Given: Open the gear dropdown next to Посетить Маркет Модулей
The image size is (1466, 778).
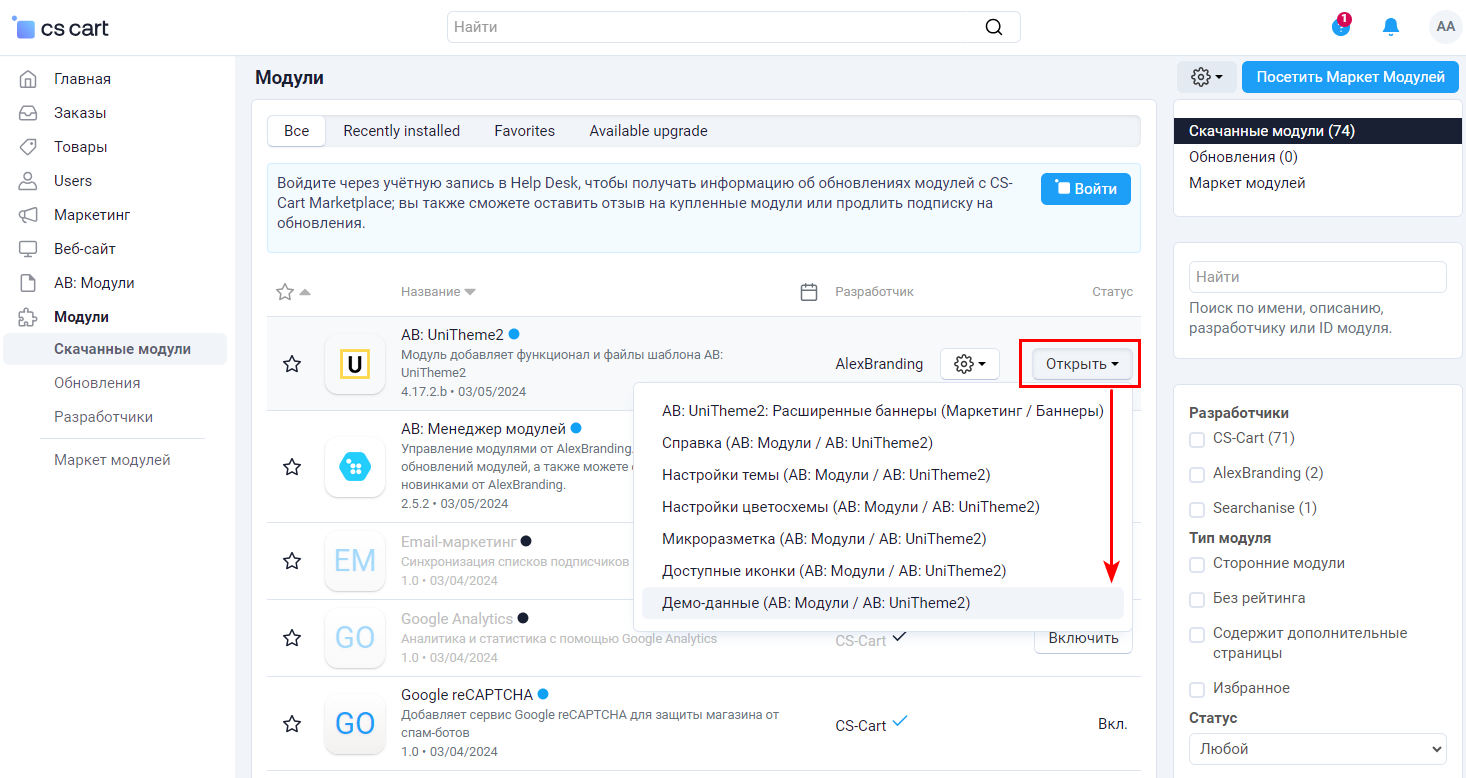Looking at the screenshot, I should point(1207,77).
